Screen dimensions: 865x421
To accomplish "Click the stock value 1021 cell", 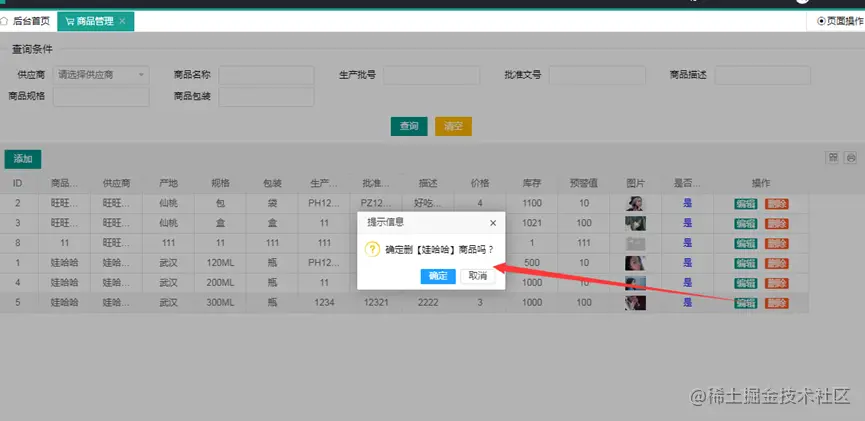I will [532, 223].
